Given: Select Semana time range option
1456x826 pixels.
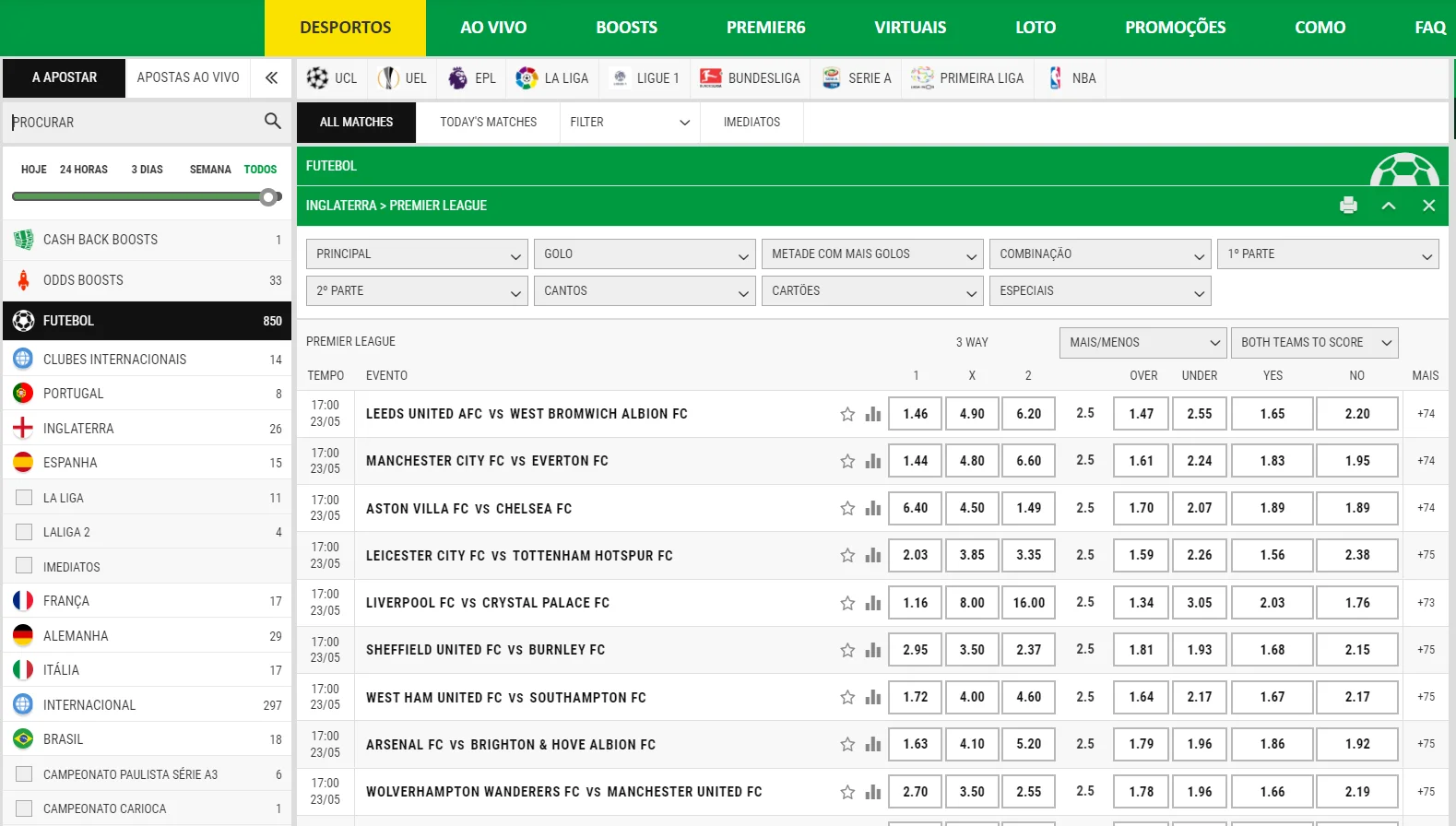Looking at the screenshot, I should click(x=210, y=170).
